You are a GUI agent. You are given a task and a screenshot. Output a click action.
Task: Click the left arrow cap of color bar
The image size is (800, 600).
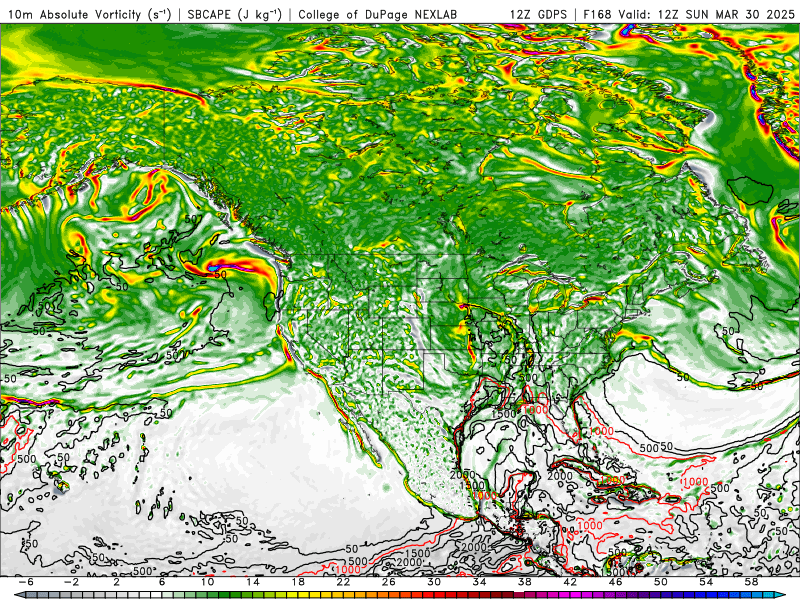[x=18, y=595]
